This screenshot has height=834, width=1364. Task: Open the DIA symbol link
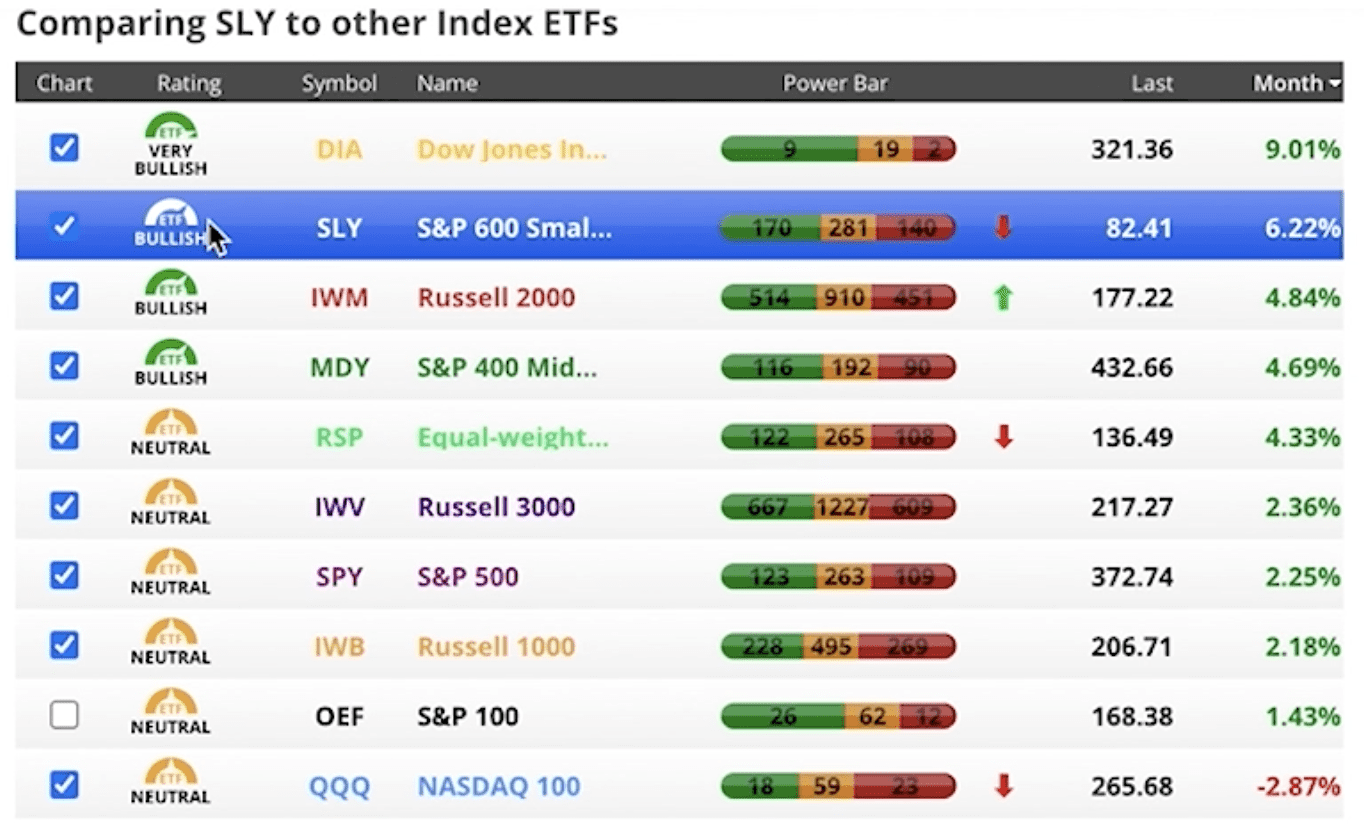click(x=339, y=150)
